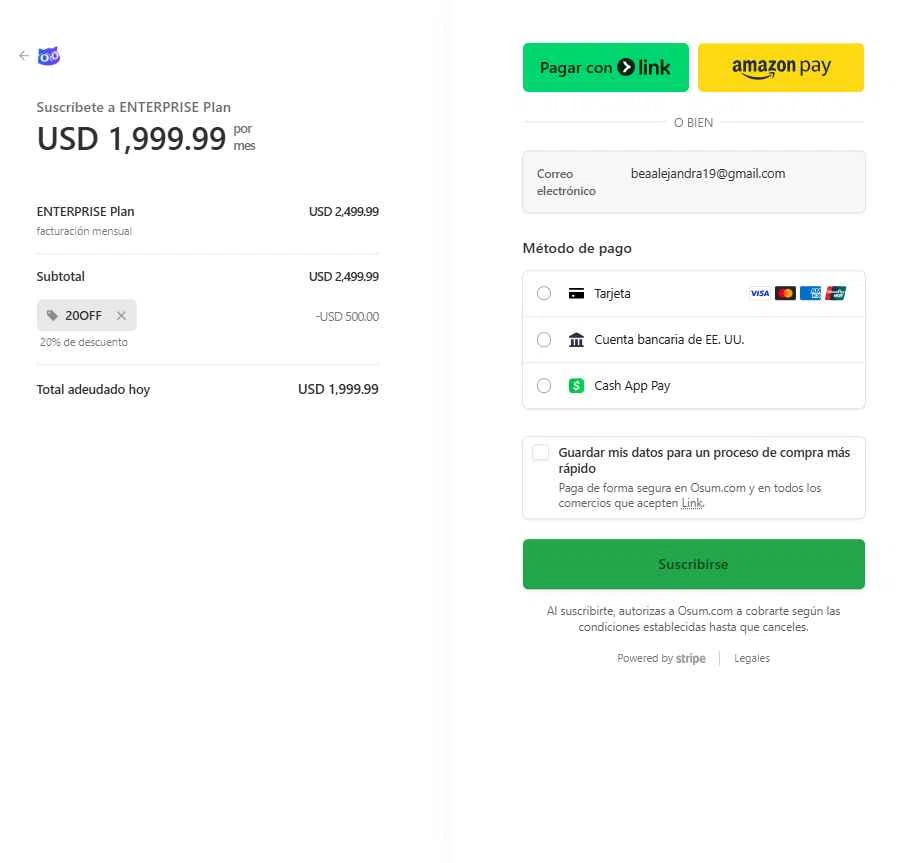Image resolution: width=901 pixels, height=863 pixels.
Task: Click the credit card icon
Action: tap(576, 294)
